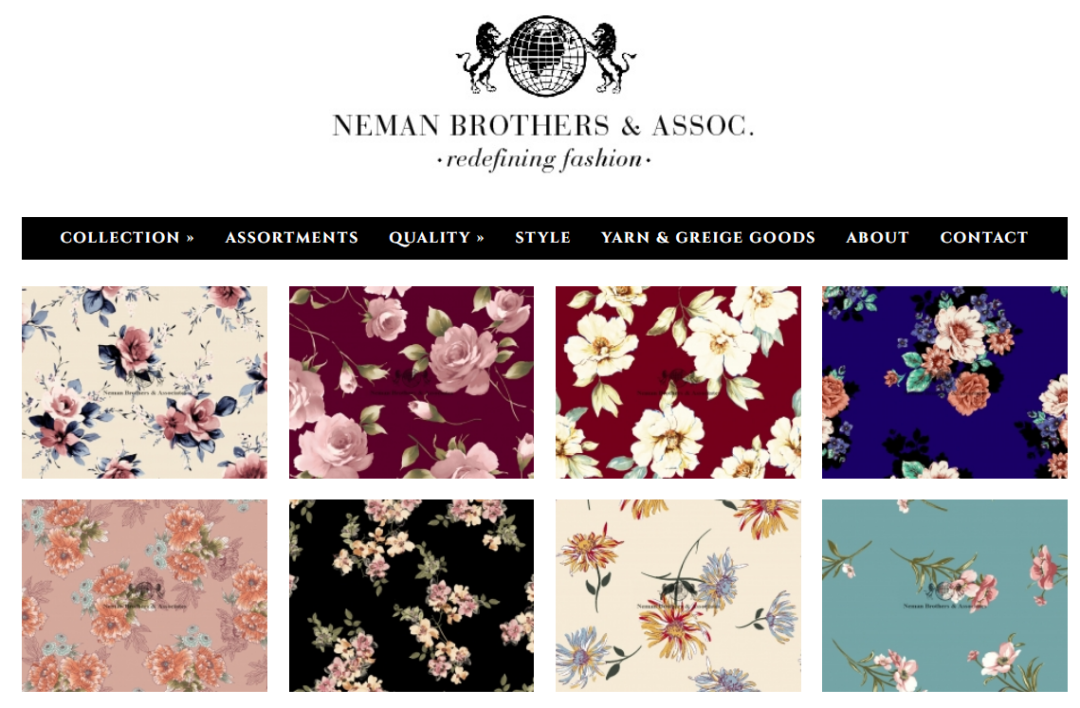
Task: View the red print with white flowers
Action: click(678, 382)
